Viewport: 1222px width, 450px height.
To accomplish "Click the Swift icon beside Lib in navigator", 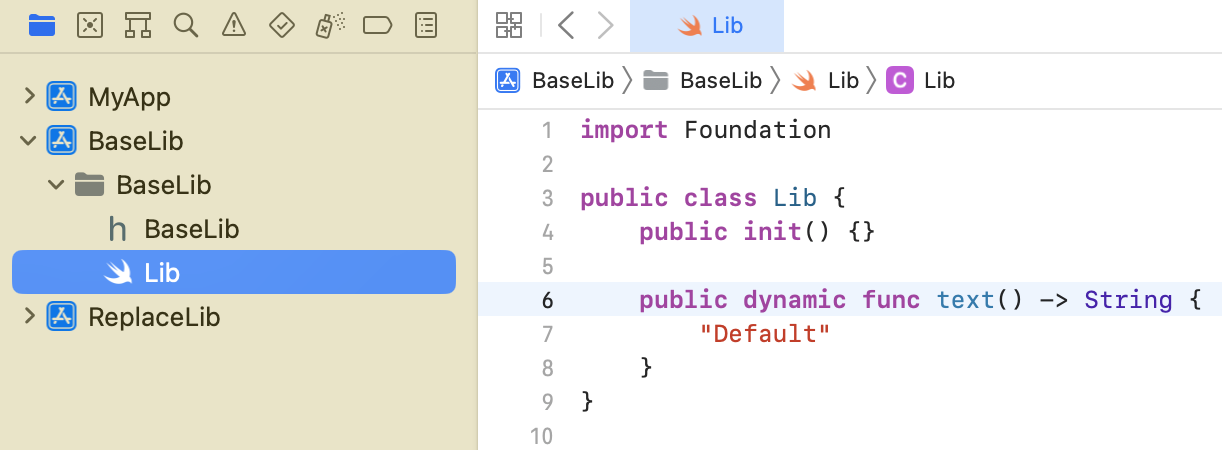I will click(118, 272).
